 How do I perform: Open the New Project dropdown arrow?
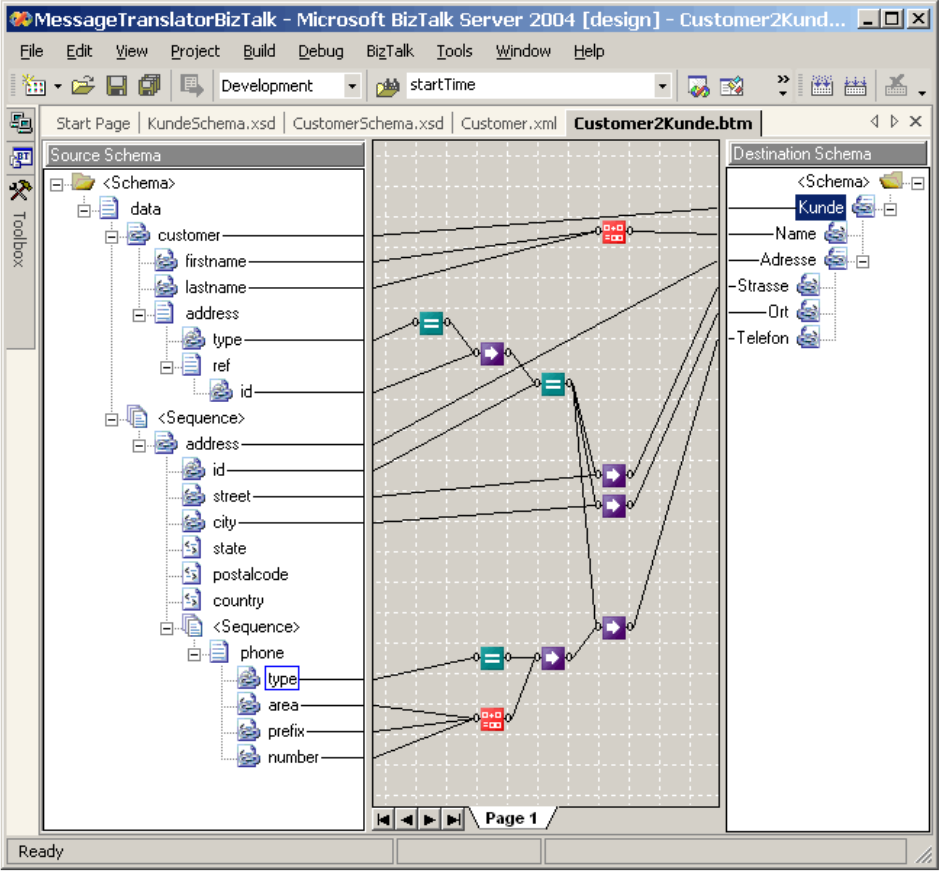[57, 87]
